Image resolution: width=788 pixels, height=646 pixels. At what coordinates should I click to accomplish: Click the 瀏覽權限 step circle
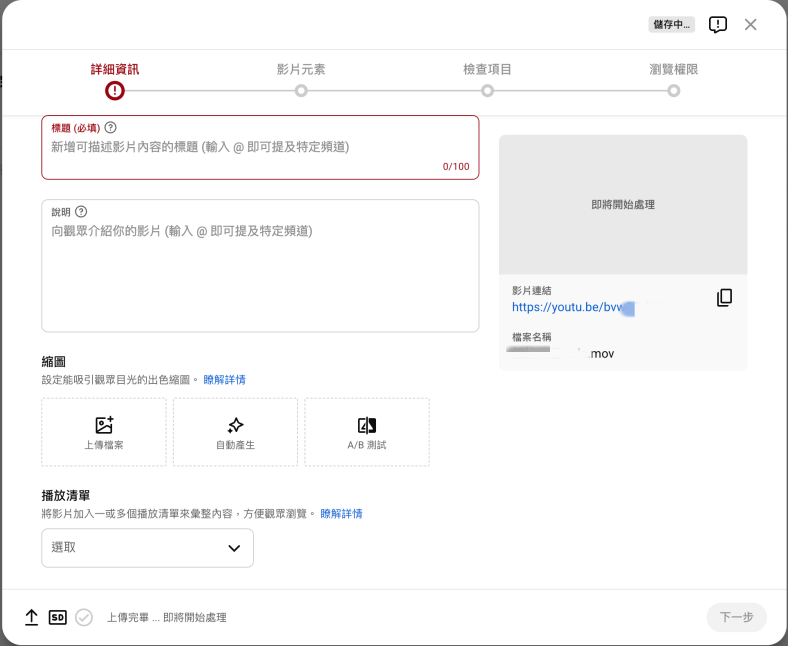coord(674,91)
